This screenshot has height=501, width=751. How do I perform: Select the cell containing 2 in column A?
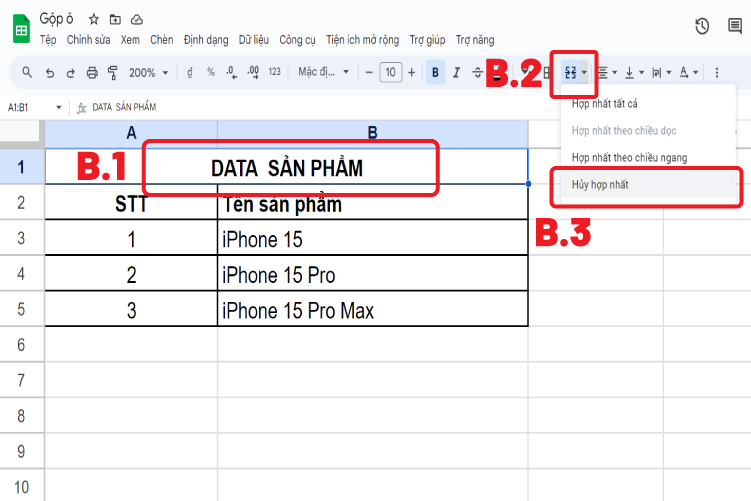[131, 273]
